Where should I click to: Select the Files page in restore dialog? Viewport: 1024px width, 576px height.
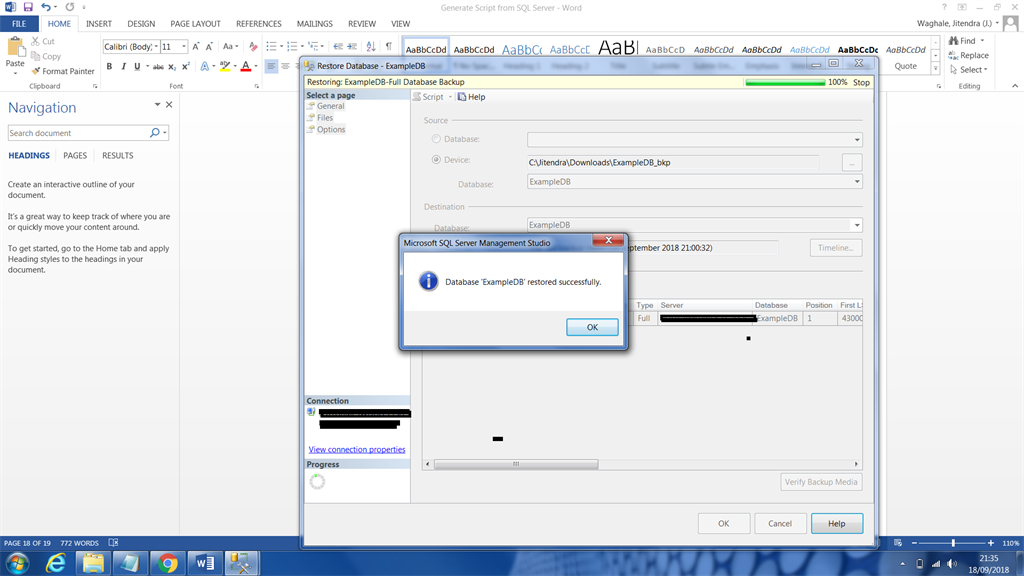coord(325,118)
